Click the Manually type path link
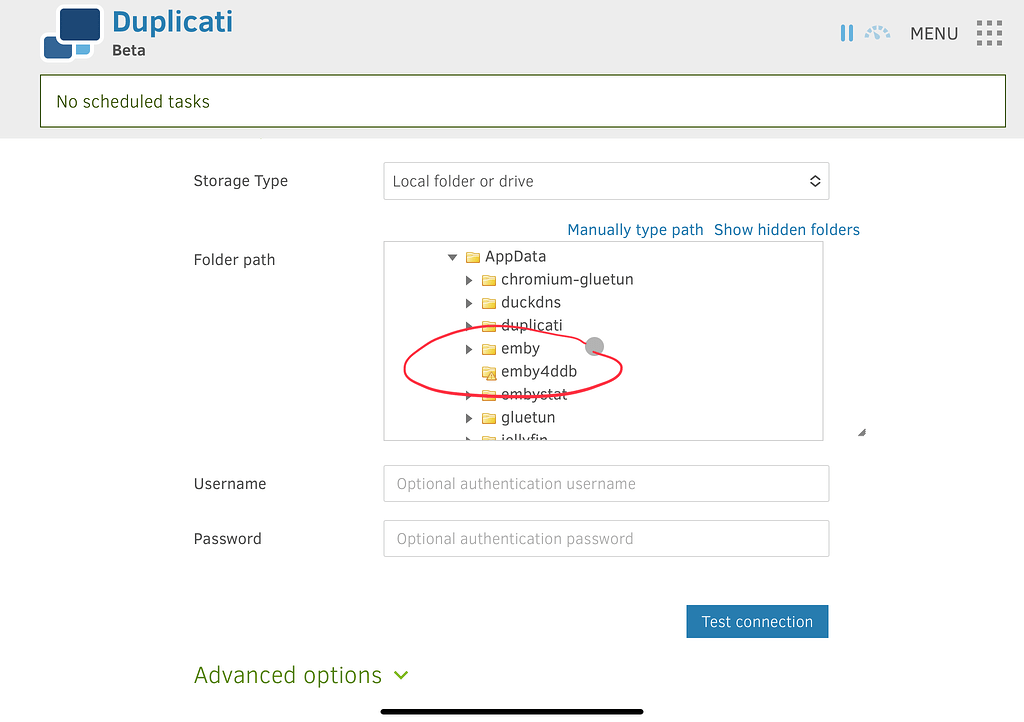This screenshot has height=722, width=1024. point(635,229)
